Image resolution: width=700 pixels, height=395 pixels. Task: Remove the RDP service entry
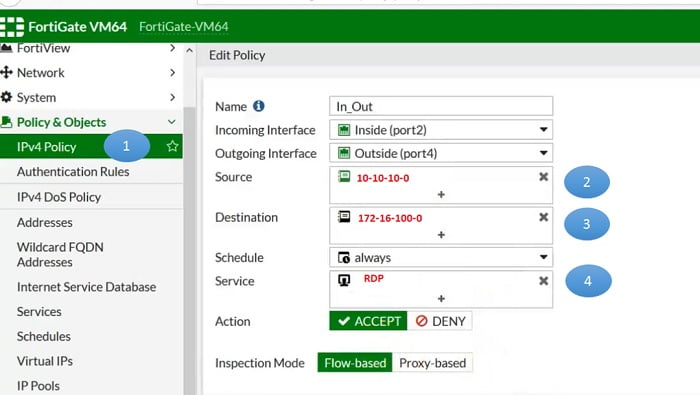click(543, 281)
